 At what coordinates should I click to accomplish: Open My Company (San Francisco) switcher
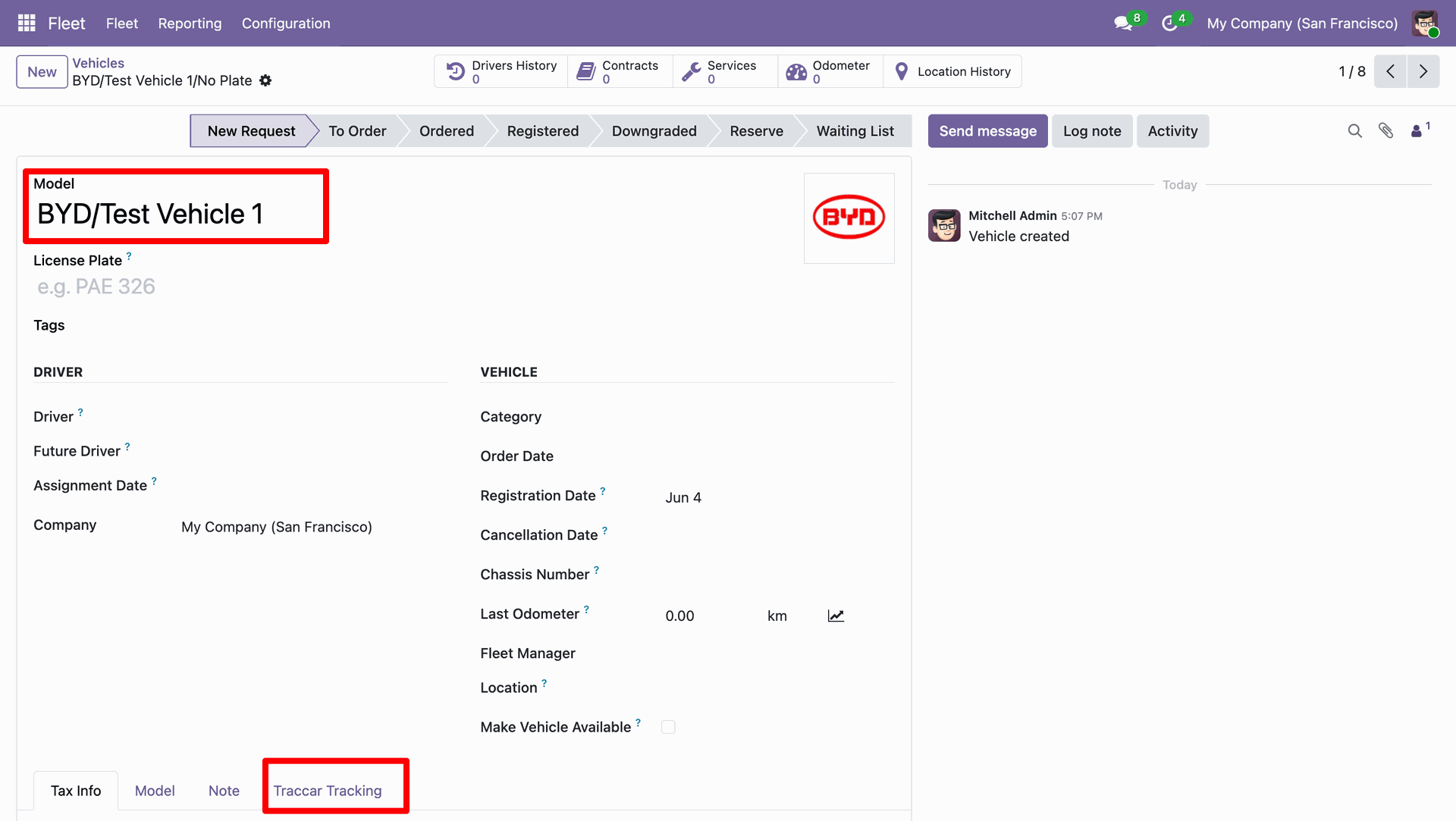(1302, 24)
